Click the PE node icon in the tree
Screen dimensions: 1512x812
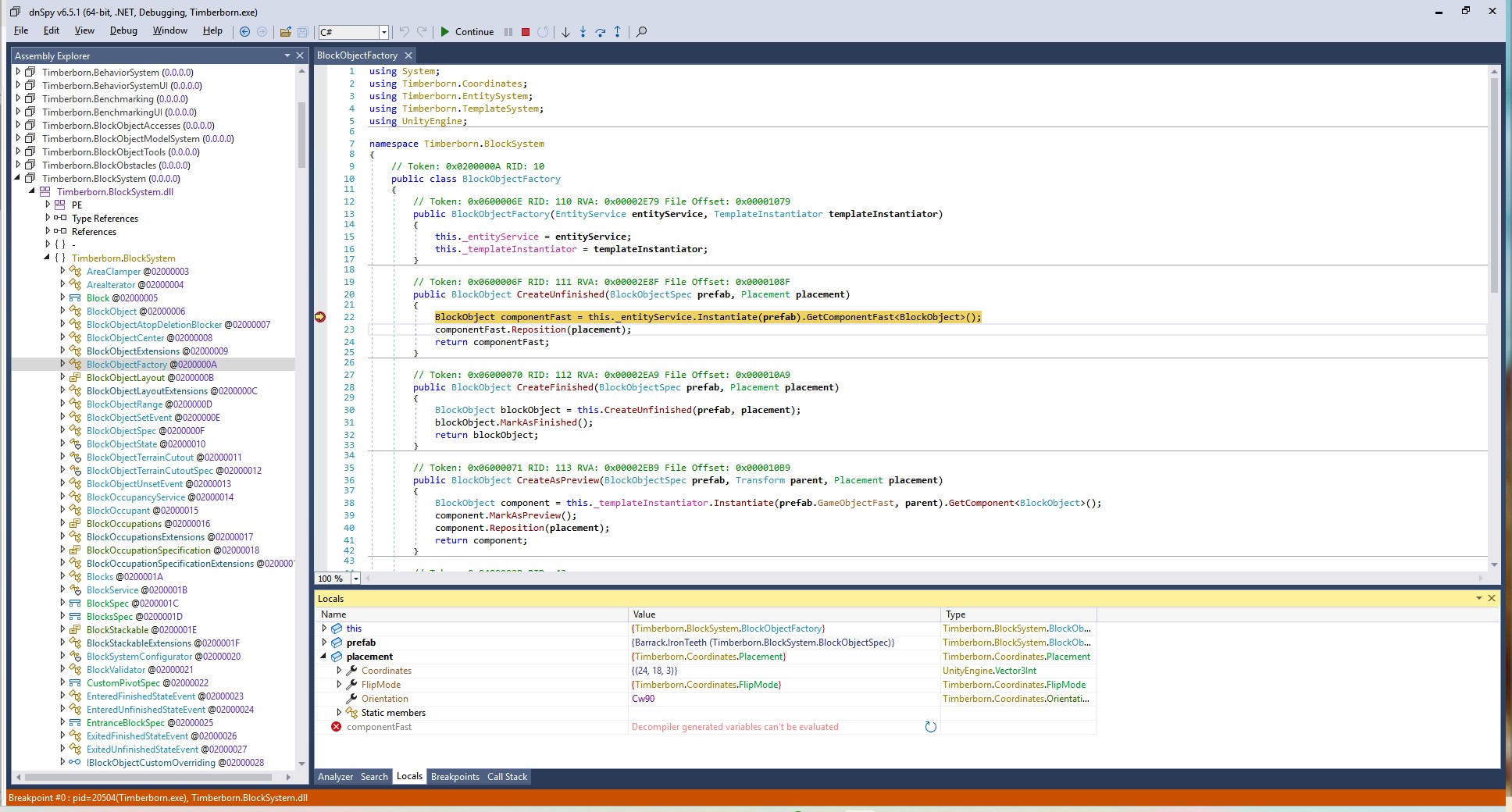(x=60, y=205)
